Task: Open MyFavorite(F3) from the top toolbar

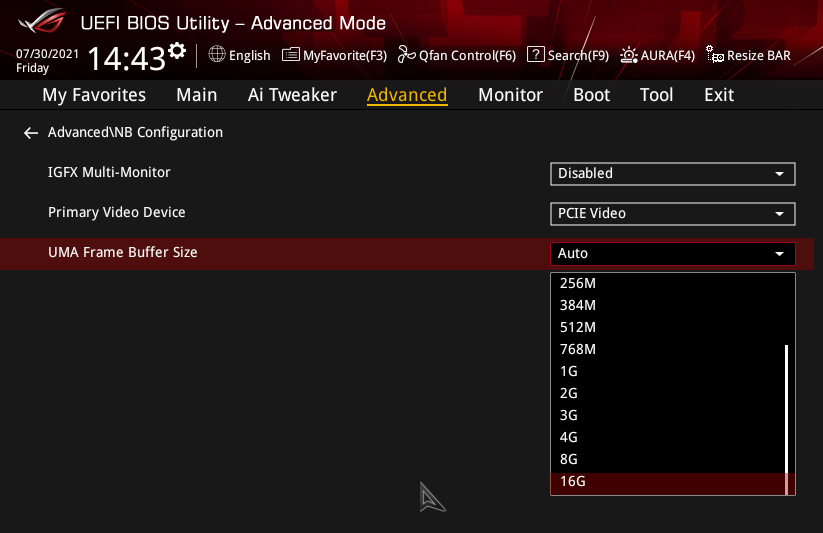Action: [x=291, y=55]
